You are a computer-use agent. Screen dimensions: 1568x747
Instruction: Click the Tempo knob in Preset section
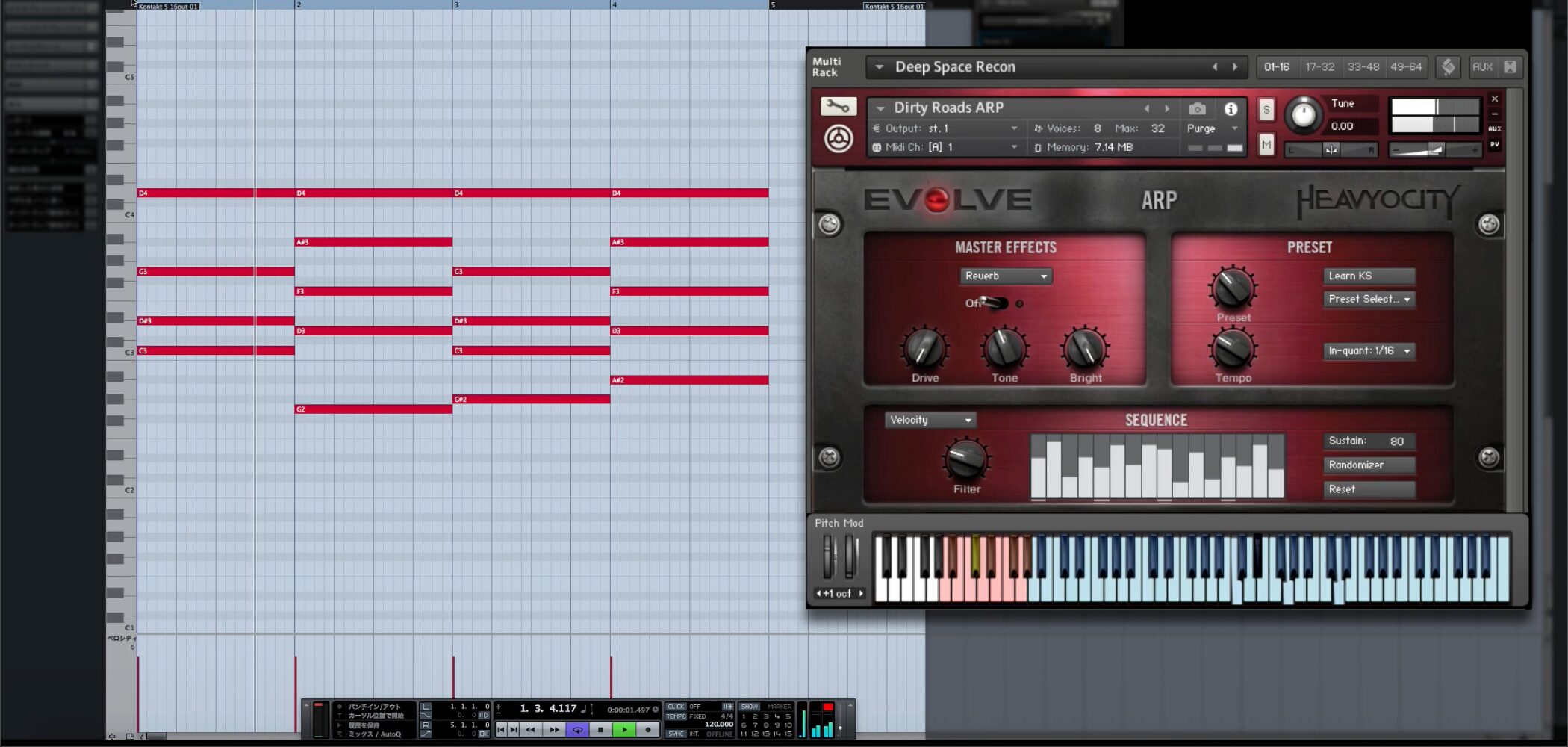[x=1233, y=349]
